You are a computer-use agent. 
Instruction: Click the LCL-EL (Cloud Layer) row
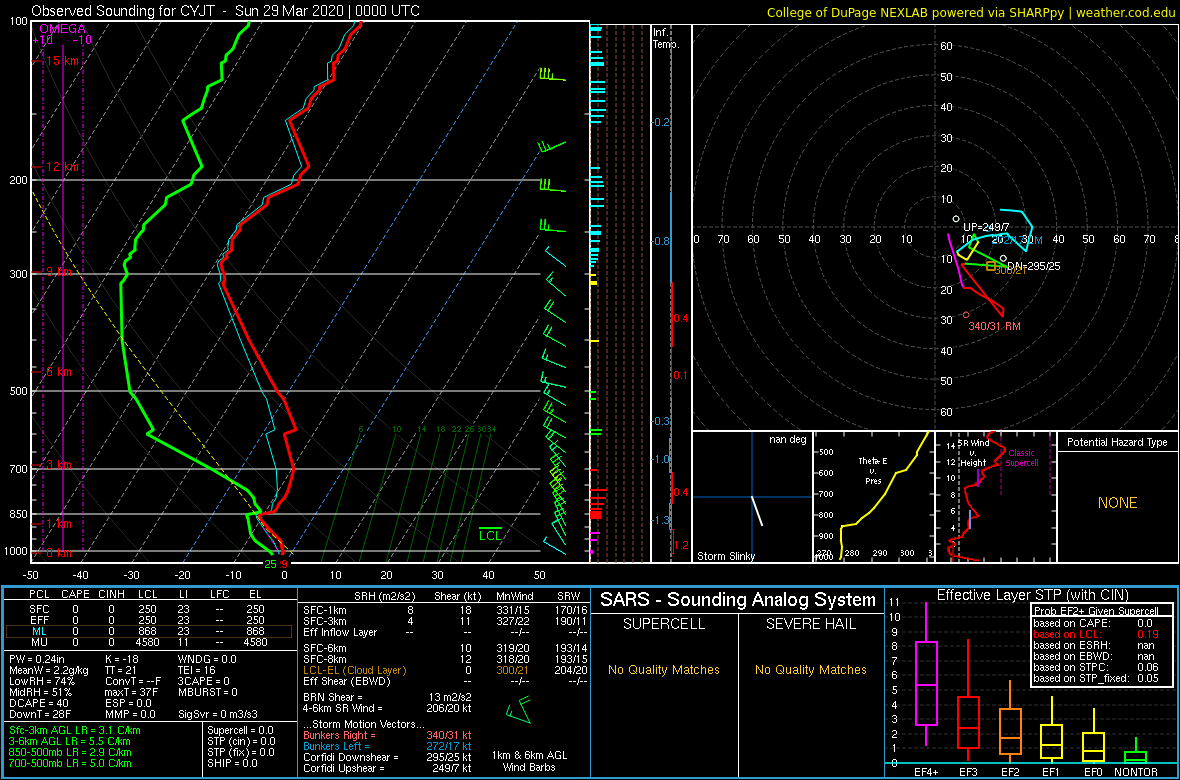pos(445,669)
